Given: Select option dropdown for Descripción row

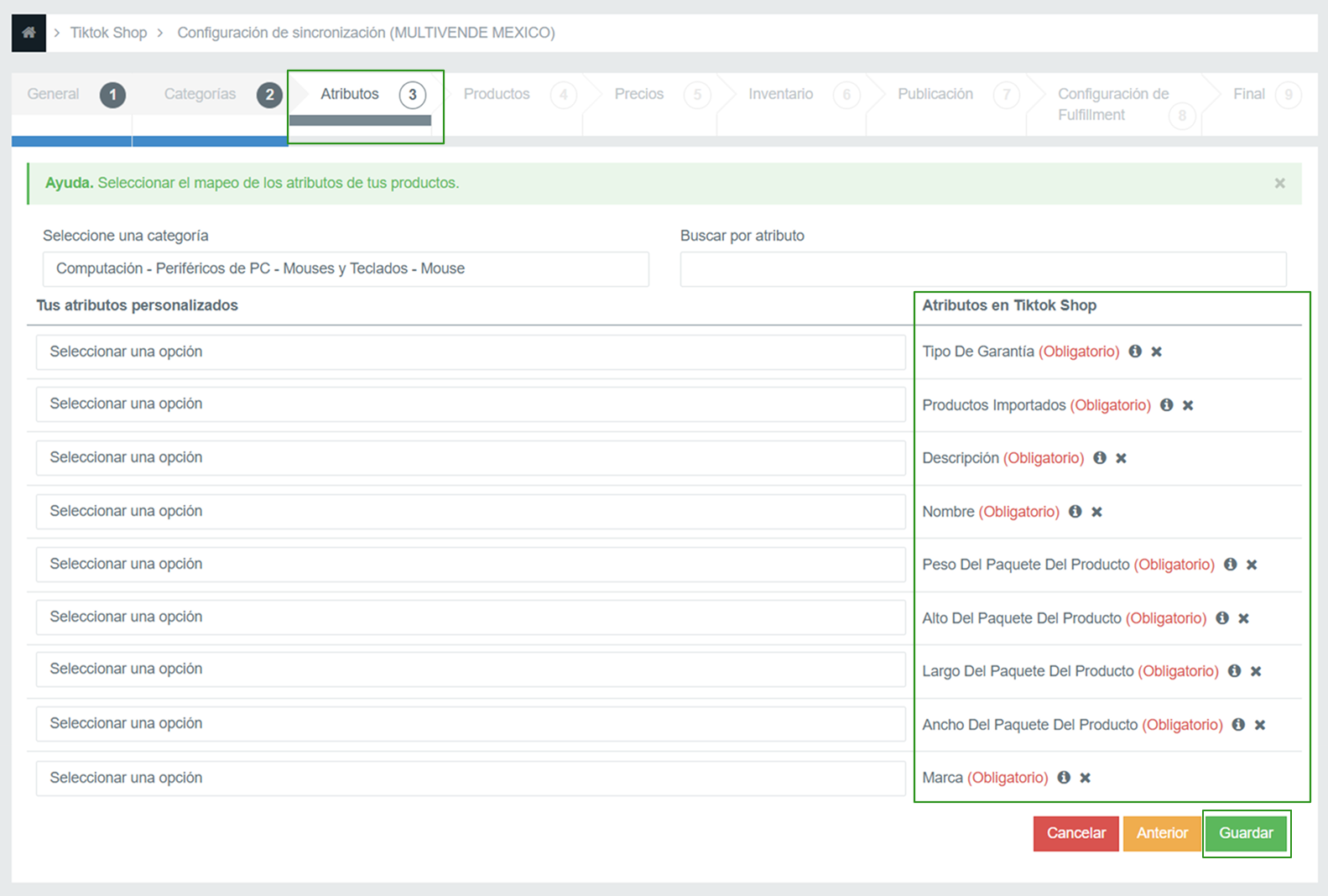Looking at the screenshot, I should [470, 458].
